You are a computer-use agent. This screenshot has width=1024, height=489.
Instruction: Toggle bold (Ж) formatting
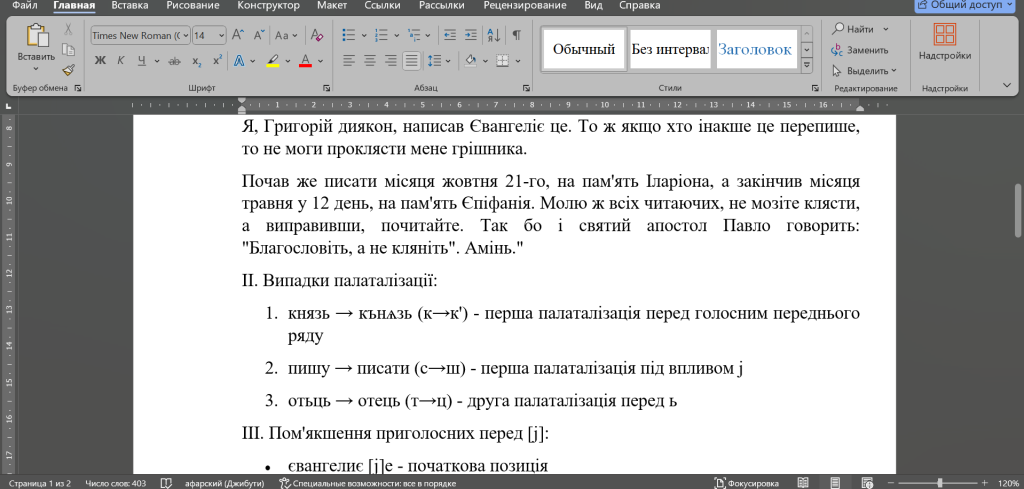pos(100,61)
